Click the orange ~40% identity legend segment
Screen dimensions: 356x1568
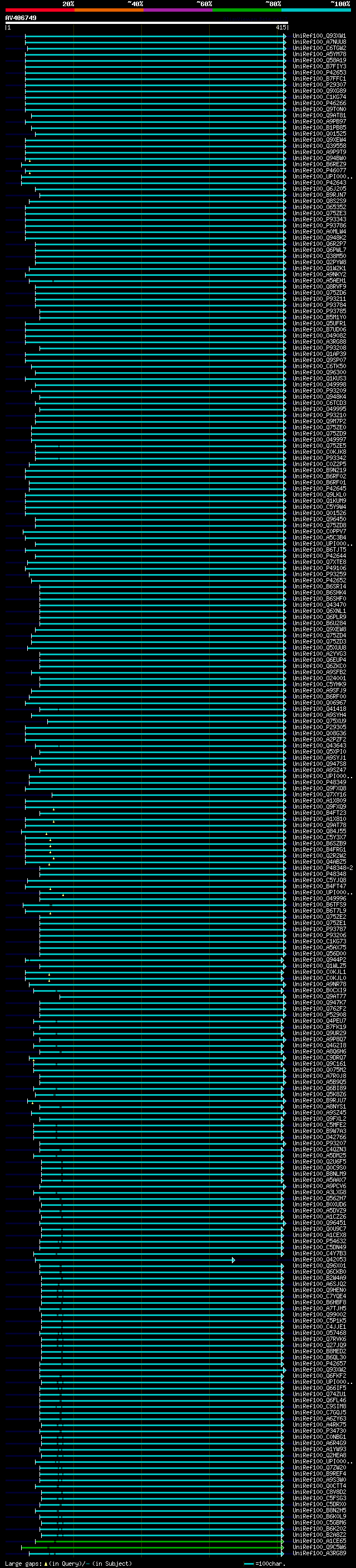109,11
